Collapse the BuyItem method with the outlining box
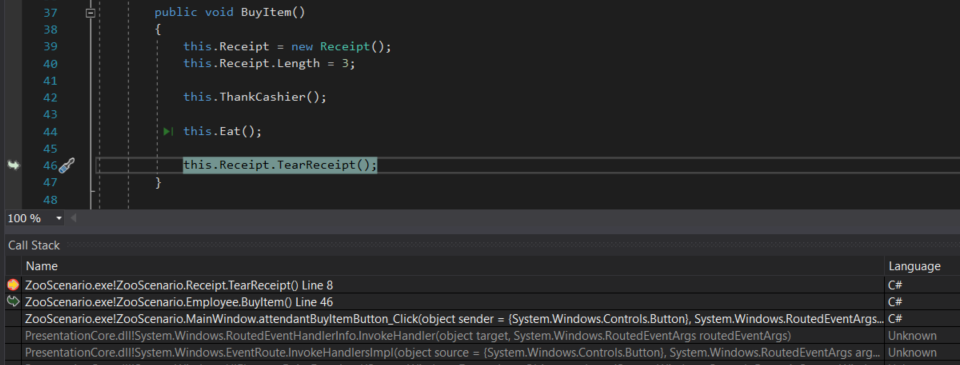This screenshot has height=365, width=960. (91, 12)
